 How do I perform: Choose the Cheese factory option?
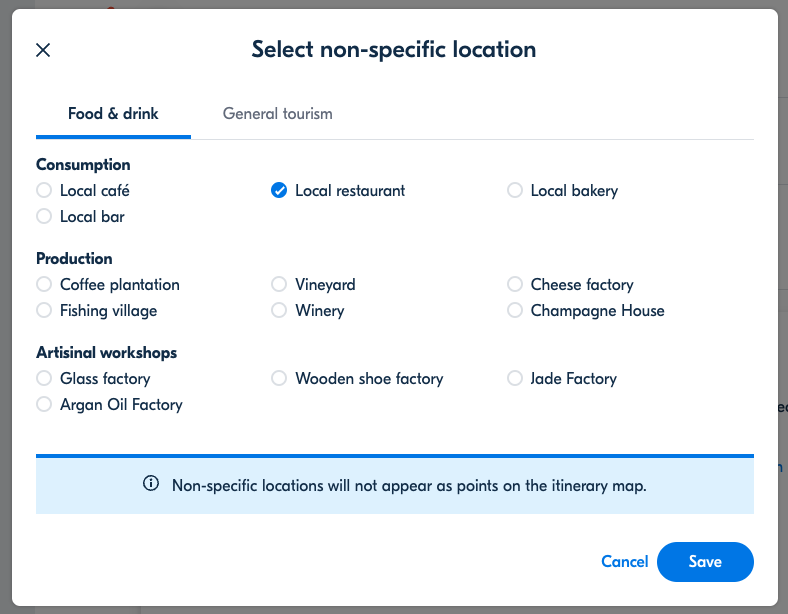coord(515,284)
